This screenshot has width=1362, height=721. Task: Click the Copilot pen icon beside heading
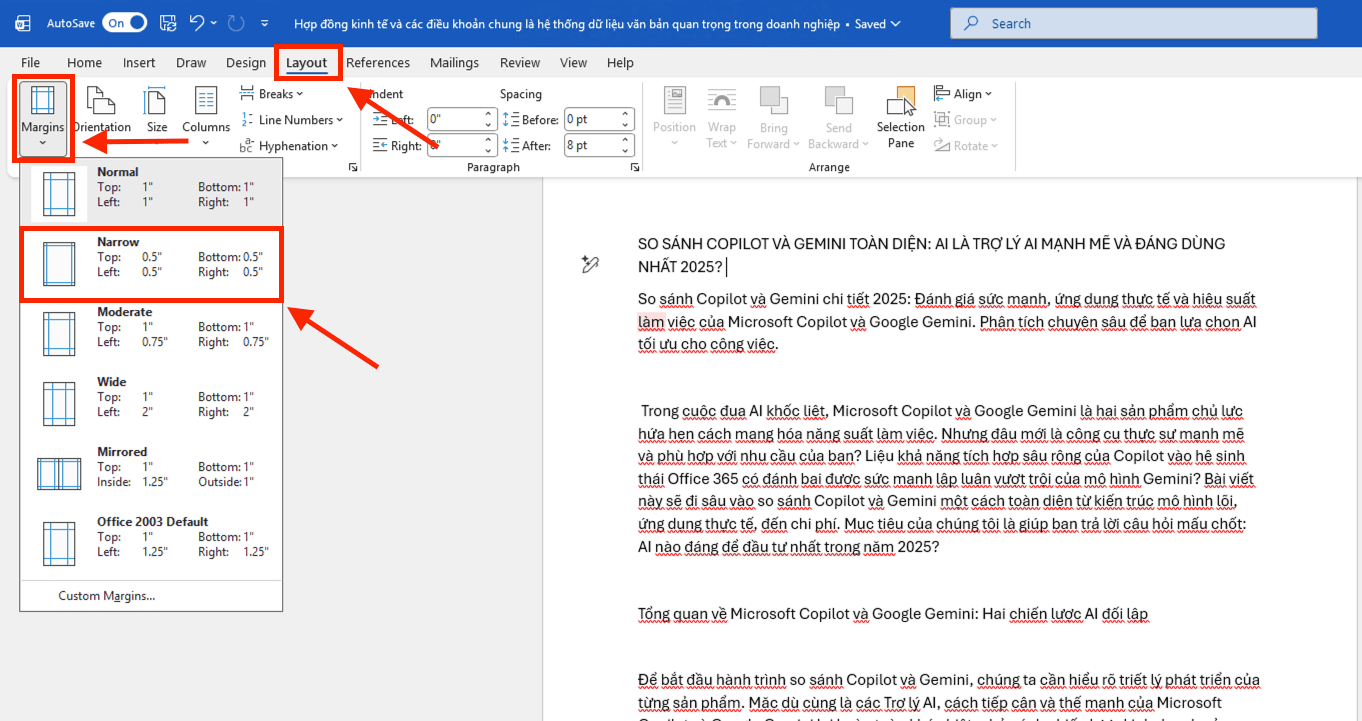(590, 264)
